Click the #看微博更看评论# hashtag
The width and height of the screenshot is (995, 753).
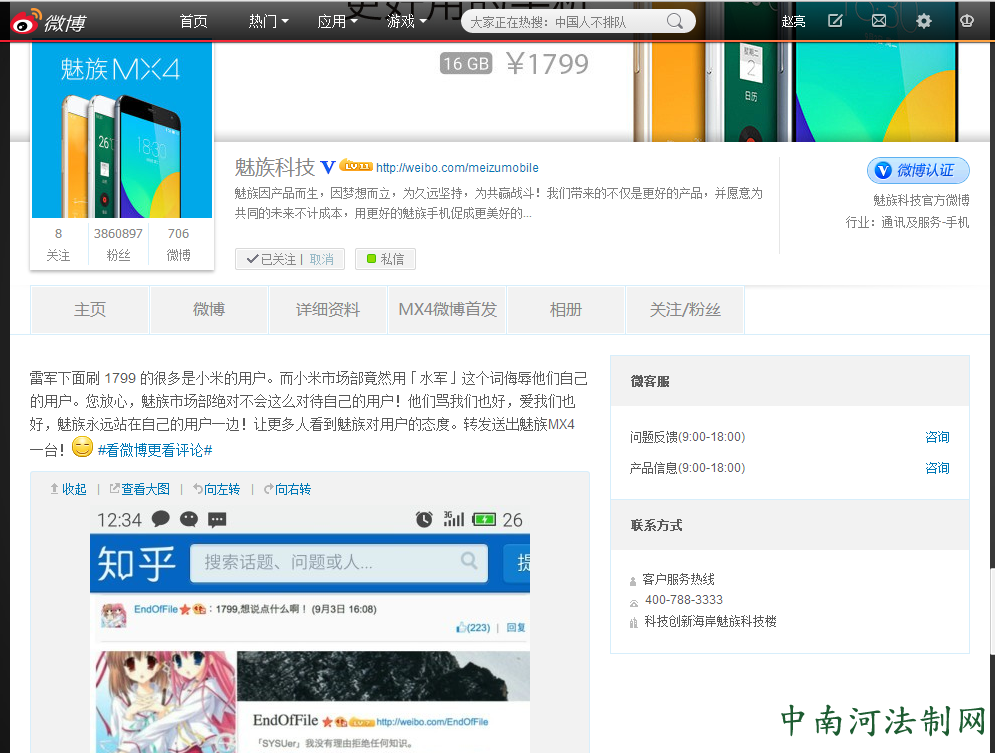pyautogui.click(x=155, y=450)
